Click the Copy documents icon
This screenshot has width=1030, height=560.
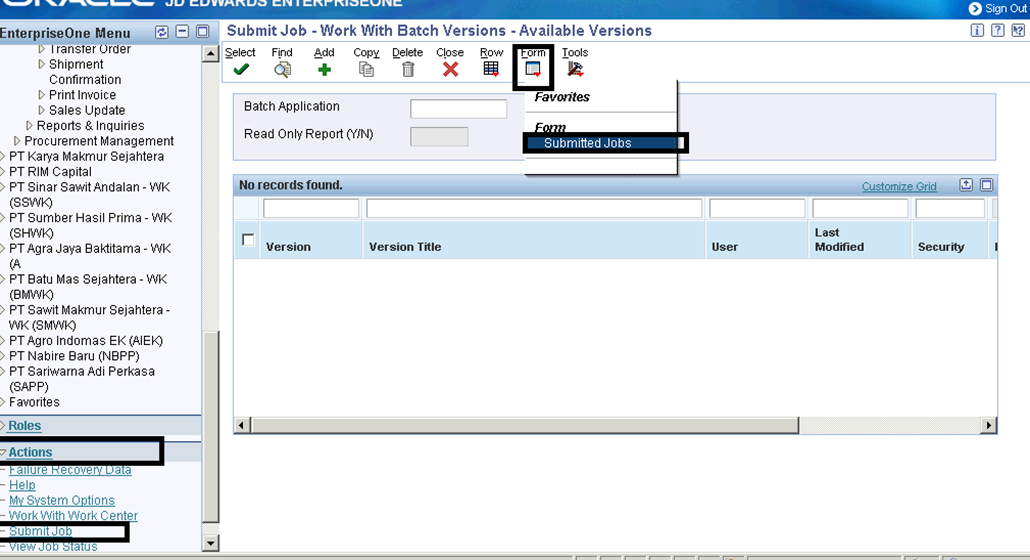(367, 70)
